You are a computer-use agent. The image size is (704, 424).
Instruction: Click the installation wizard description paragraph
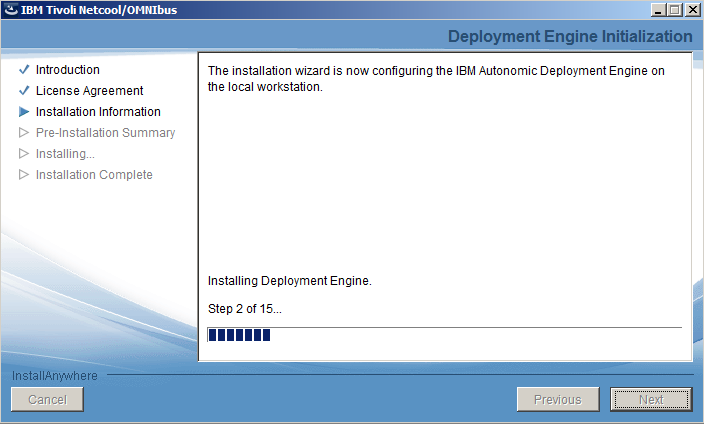tap(436, 79)
